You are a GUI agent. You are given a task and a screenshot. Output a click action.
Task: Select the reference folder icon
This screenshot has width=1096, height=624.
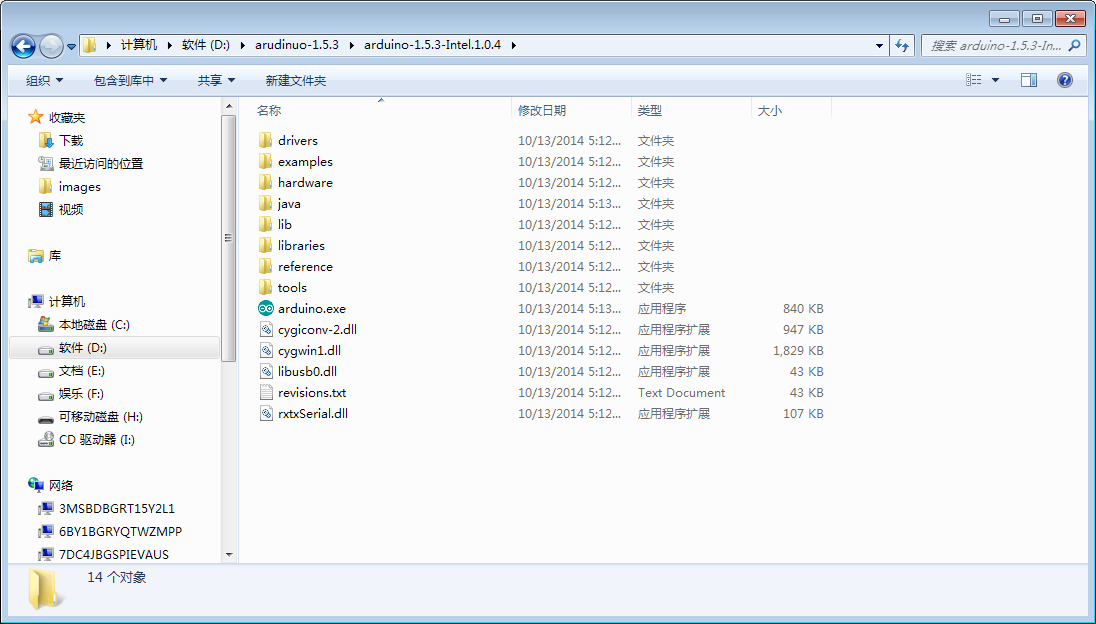pyautogui.click(x=266, y=266)
